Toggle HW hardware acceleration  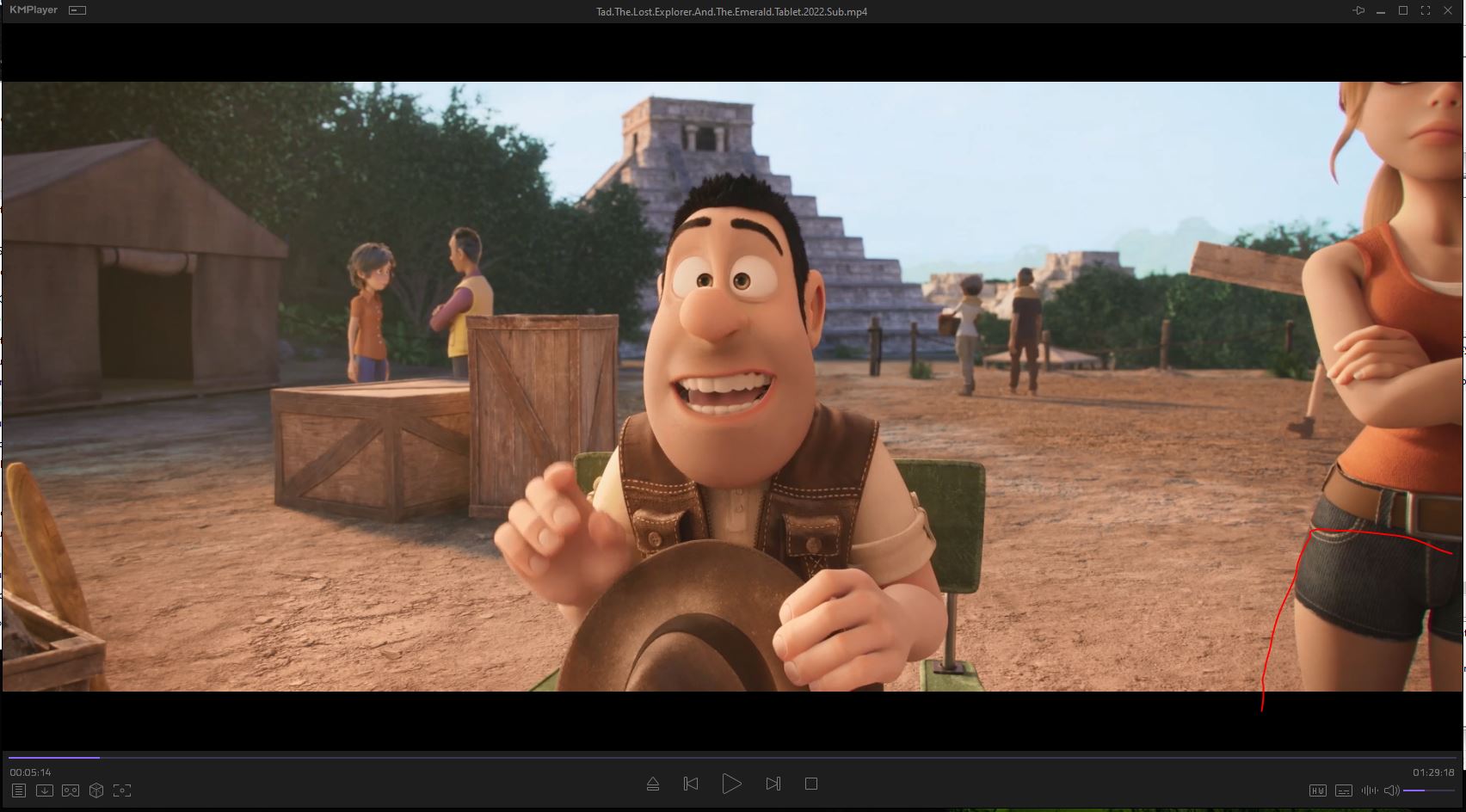click(1317, 790)
